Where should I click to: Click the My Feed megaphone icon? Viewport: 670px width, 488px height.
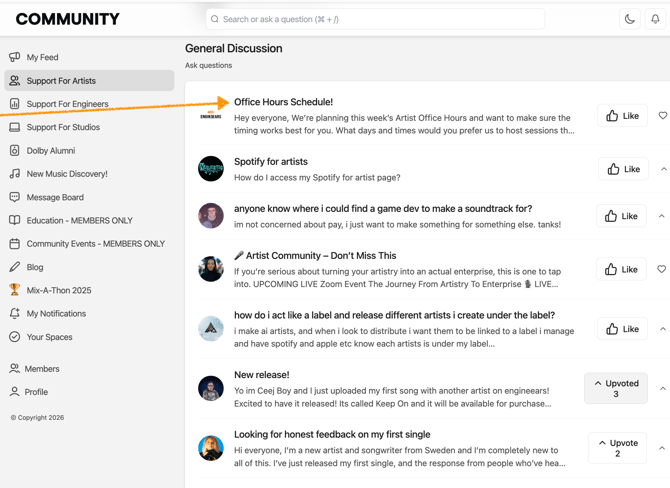tap(14, 57)
